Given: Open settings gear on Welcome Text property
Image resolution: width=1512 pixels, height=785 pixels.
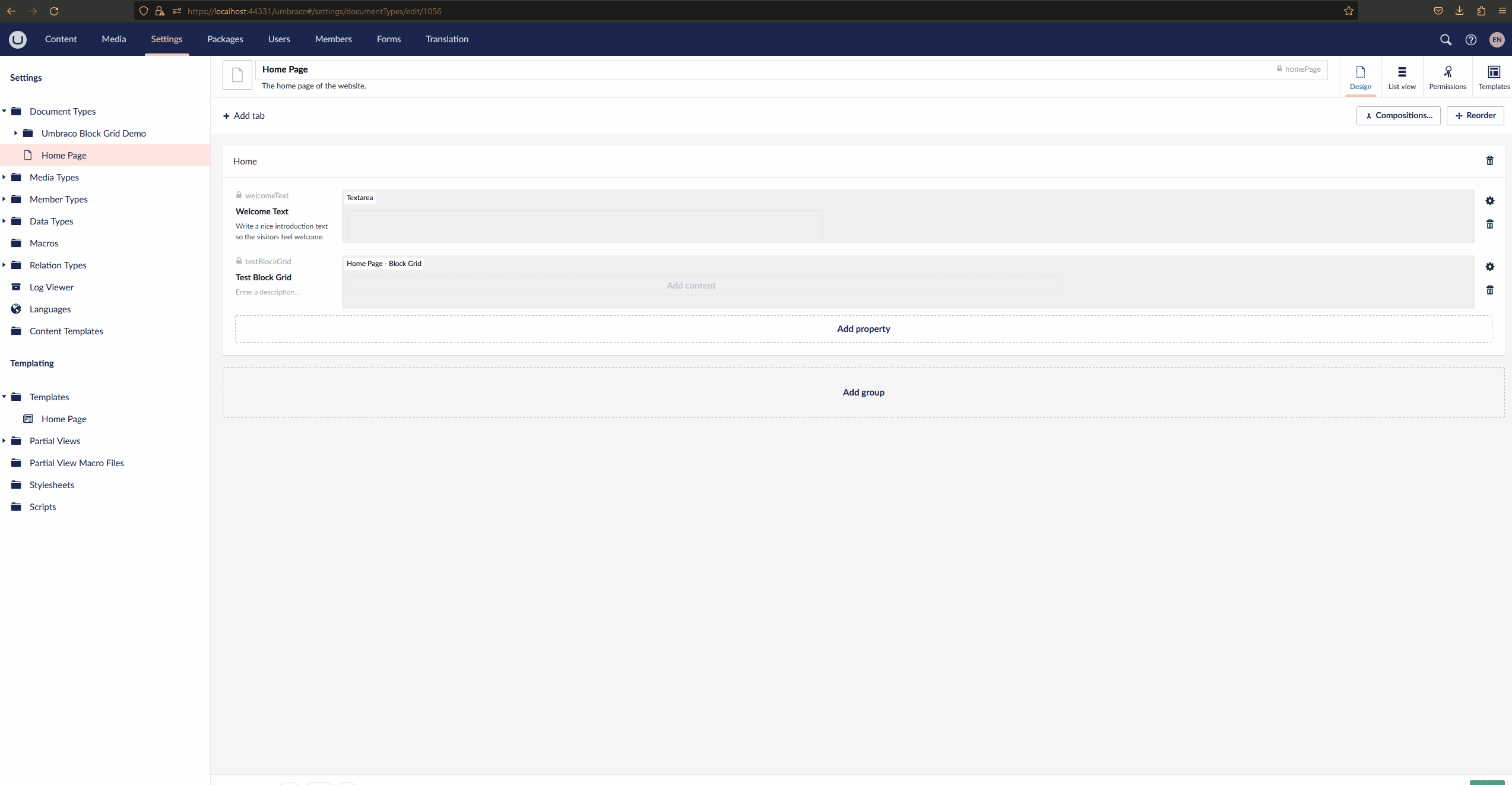Looking at the screenshot, I should point(1490,201).
